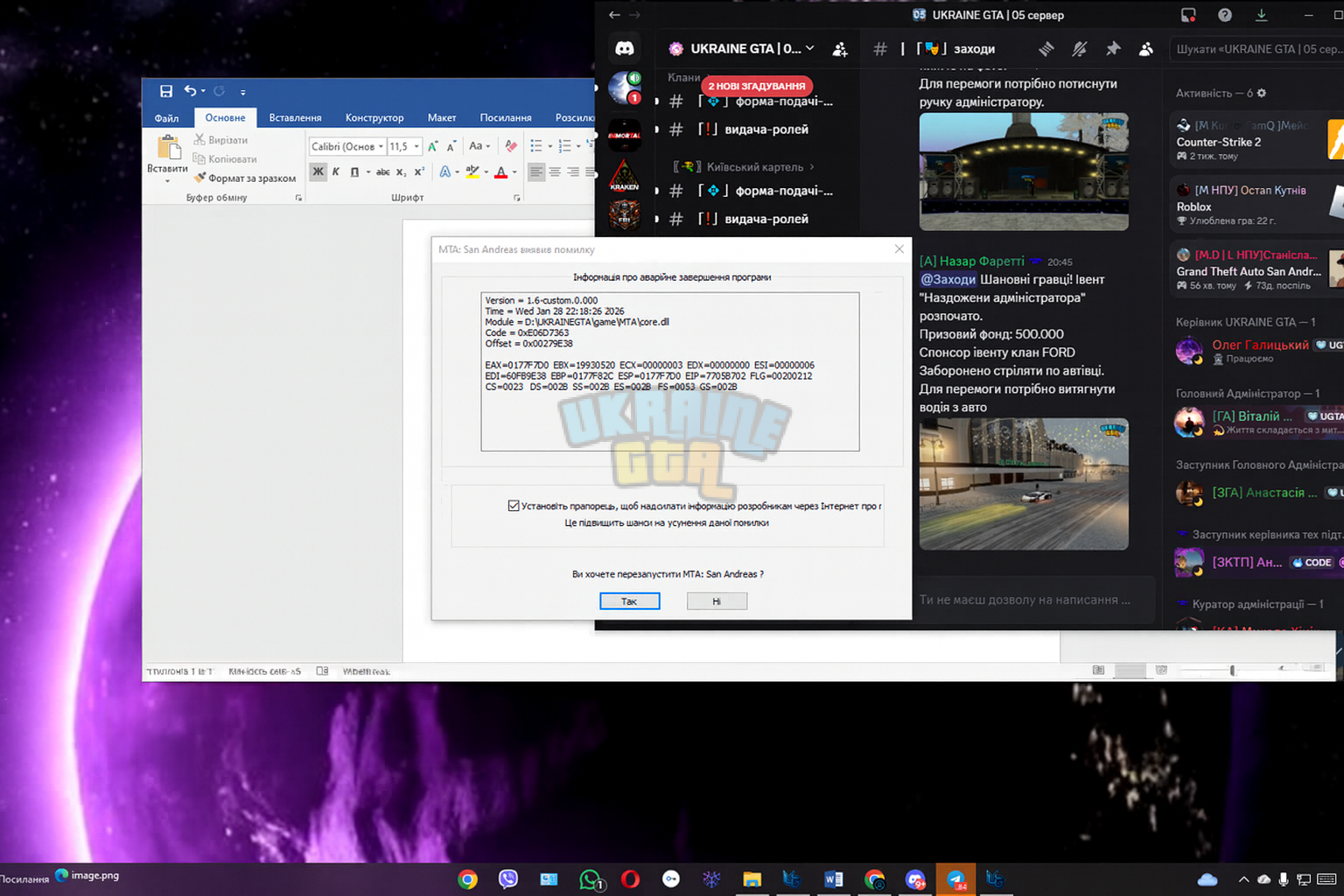This screenshot has height=896, width=1344.
Task: Adjust the Word zoom slider handle
Action: coord(1232,670)
